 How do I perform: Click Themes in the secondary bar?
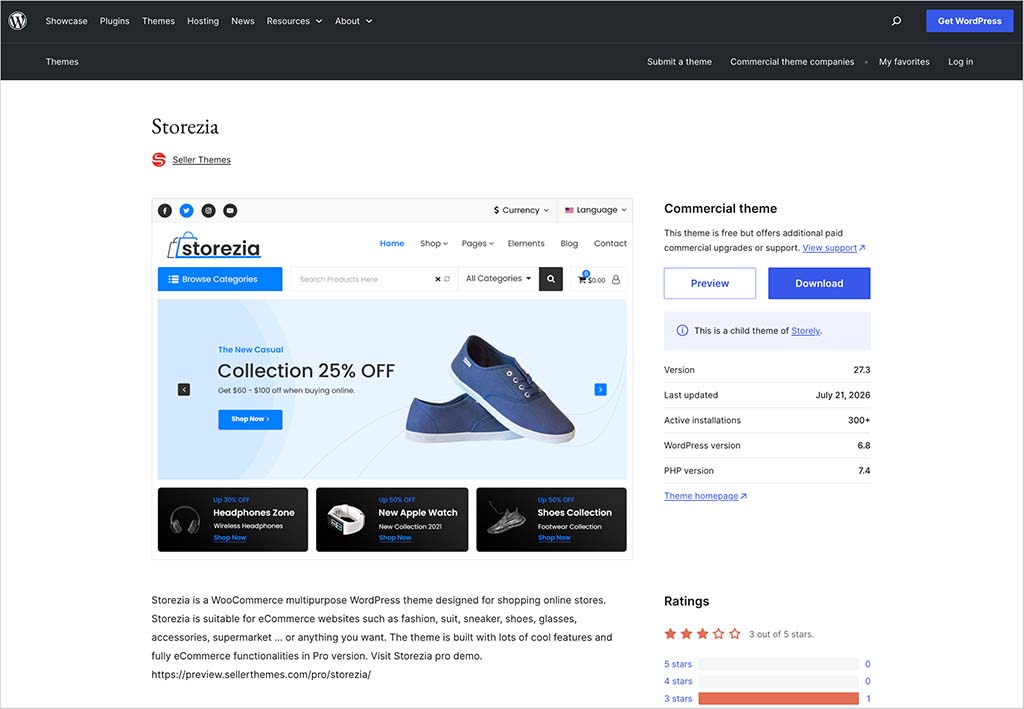(x=62, y=61)
